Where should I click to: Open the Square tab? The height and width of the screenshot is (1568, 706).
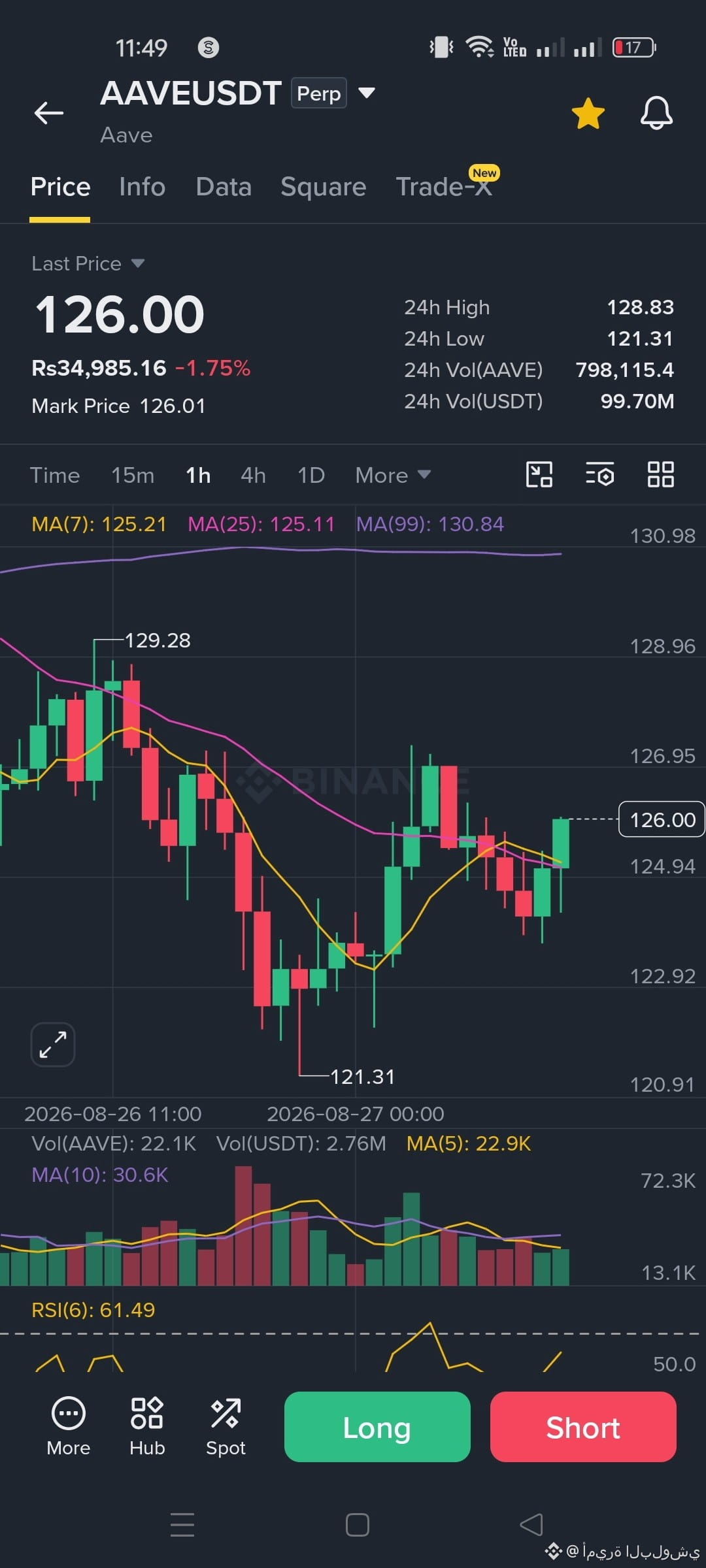(324, 187)
